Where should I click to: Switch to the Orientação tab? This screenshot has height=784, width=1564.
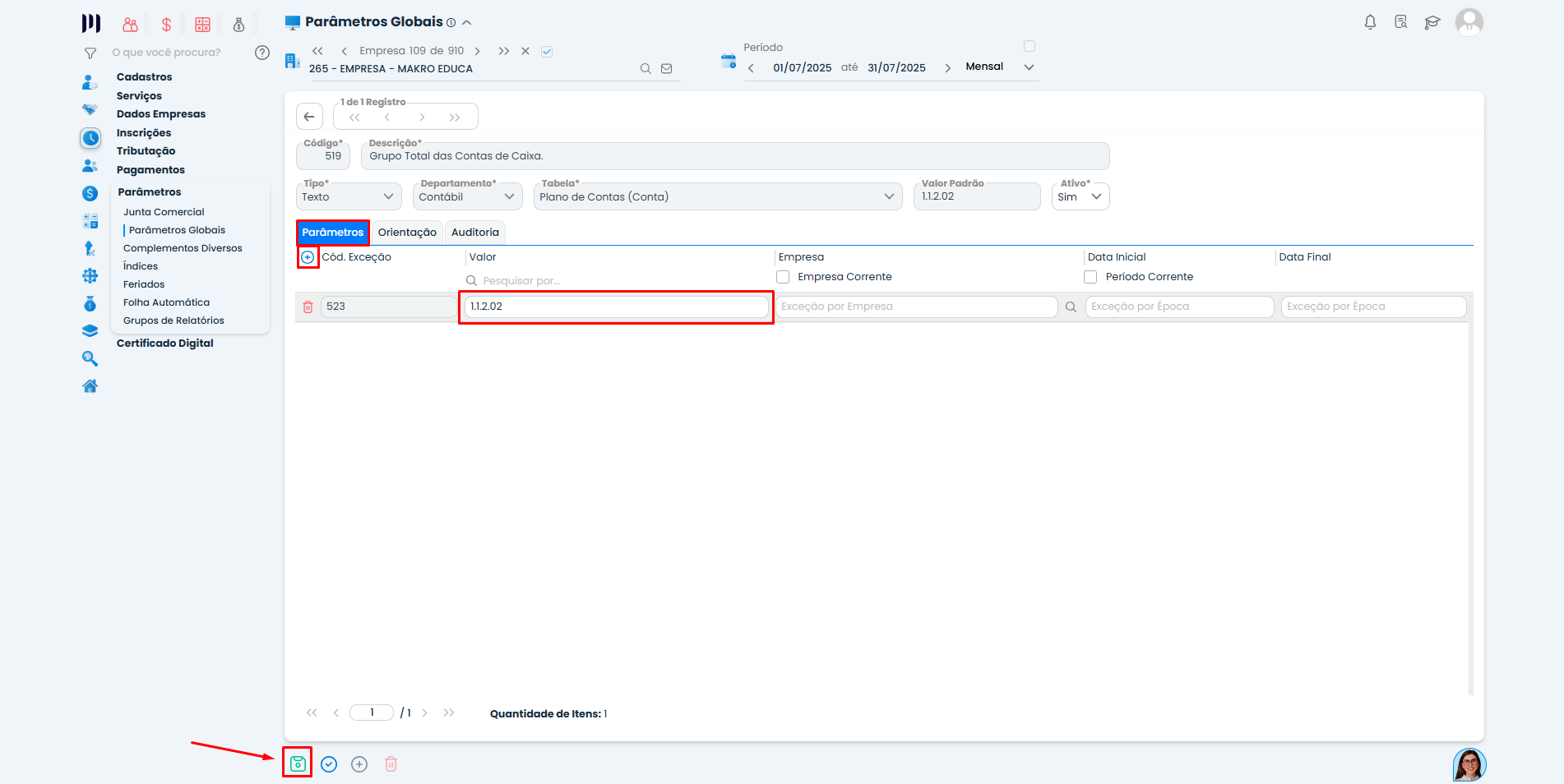pos(407,233)
